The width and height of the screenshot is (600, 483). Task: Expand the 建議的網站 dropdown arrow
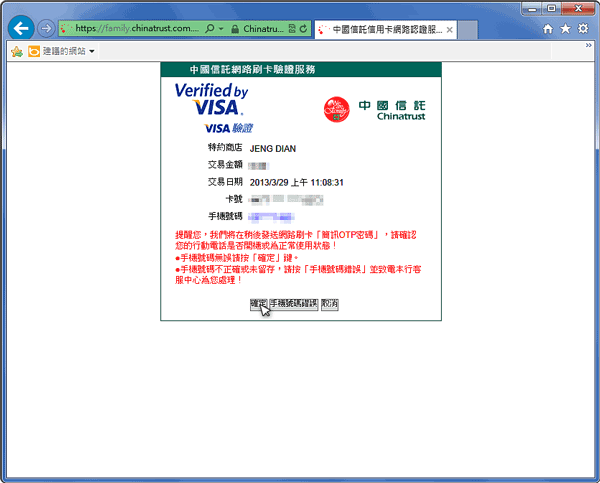pyautogui.click(x=92, y=51)
